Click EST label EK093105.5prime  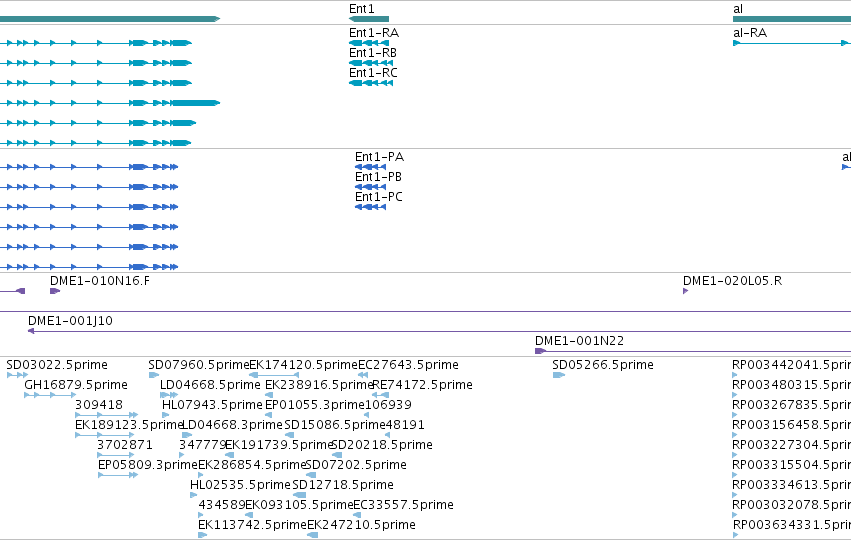click(299, 505)
